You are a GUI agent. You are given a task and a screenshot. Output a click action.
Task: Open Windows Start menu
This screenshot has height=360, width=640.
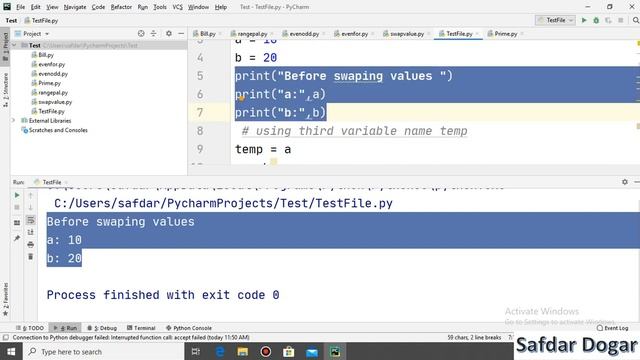11,351
